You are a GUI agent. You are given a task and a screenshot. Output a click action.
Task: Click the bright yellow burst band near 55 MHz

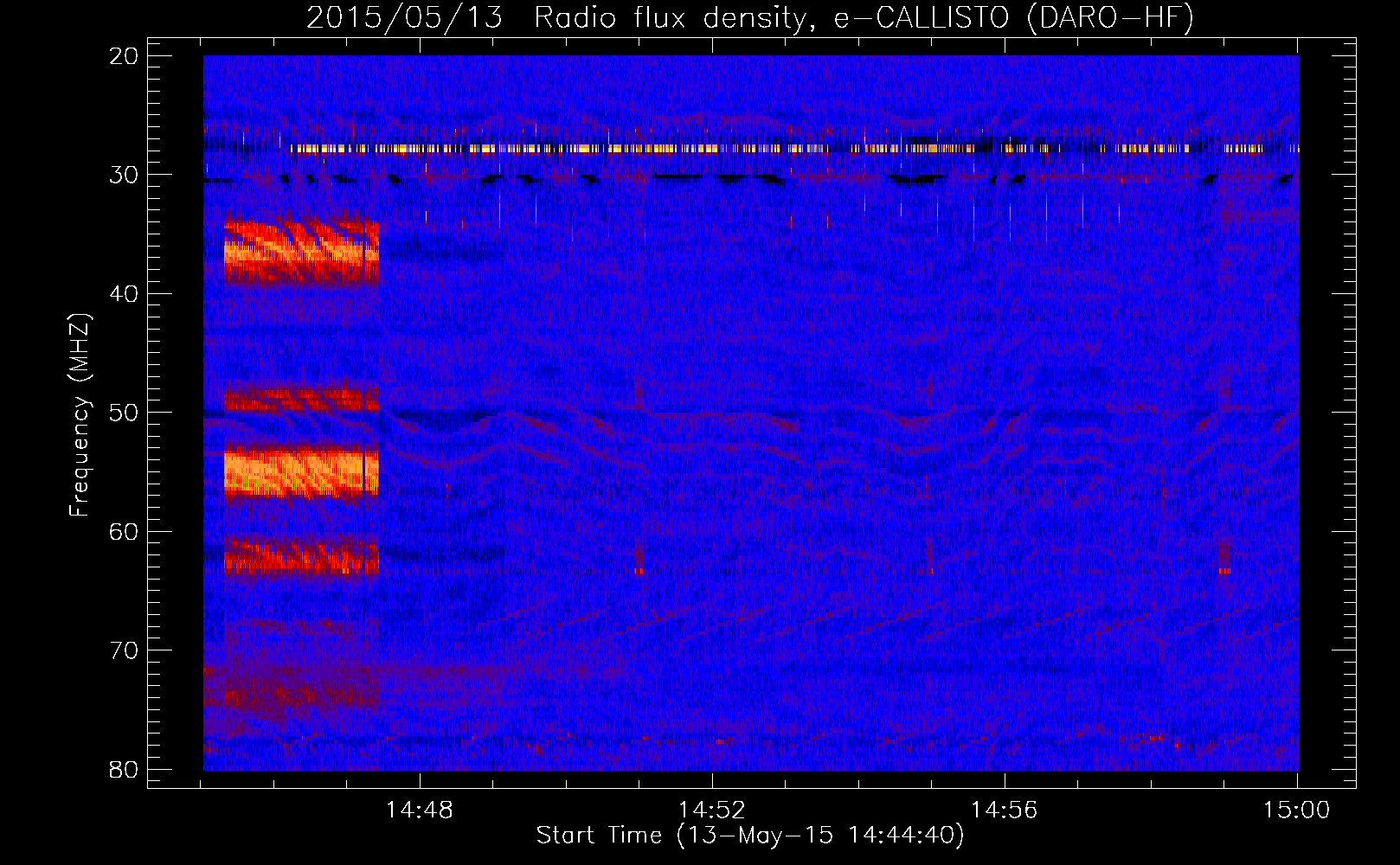[301, 472]
